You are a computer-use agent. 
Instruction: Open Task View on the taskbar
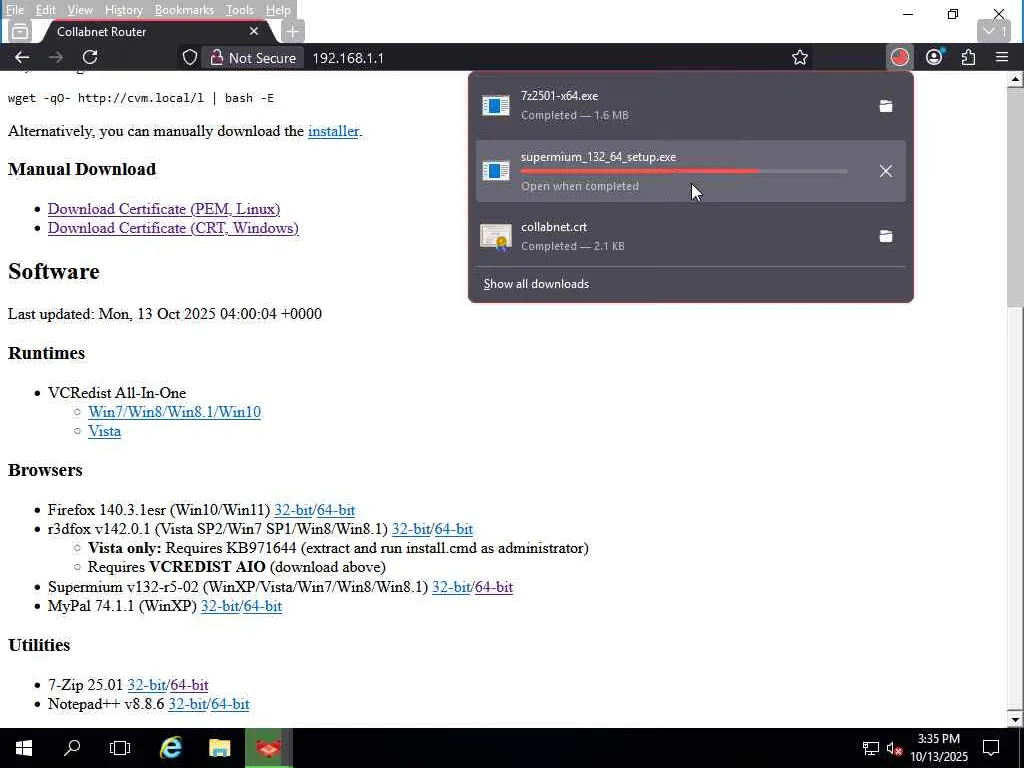120,748
